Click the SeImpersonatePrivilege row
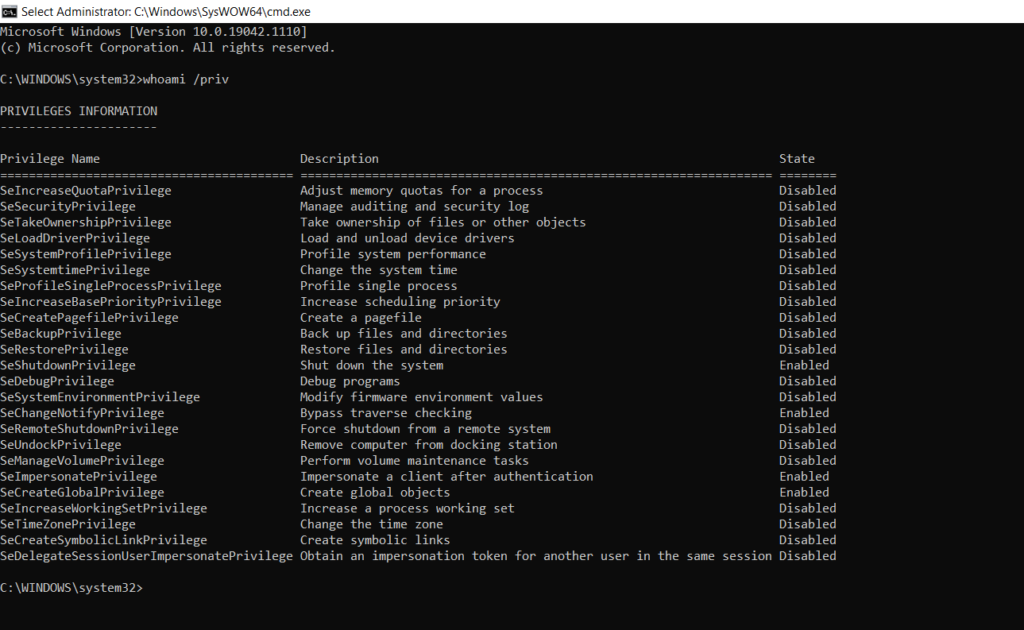Image resolution: width=1024 pixels, height=630 pixels. 80,476
